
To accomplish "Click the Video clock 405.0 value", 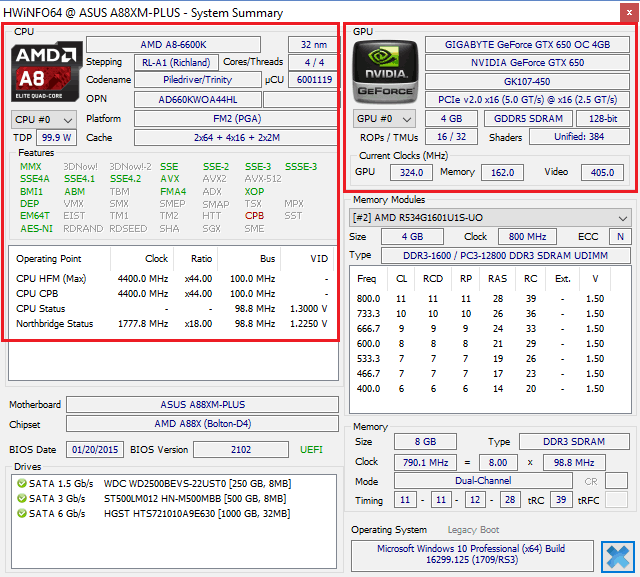I will [602, 173].
